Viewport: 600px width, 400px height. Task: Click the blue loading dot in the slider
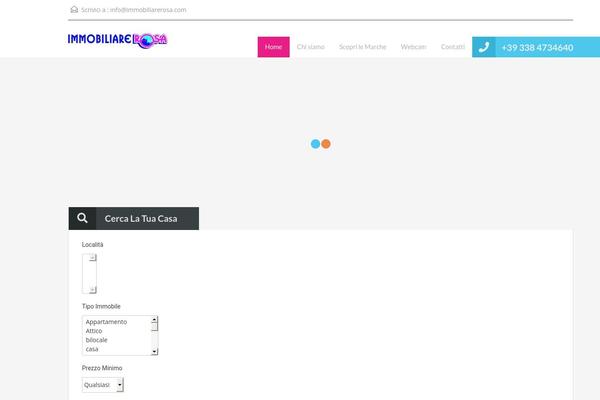[x=315, y=144]
